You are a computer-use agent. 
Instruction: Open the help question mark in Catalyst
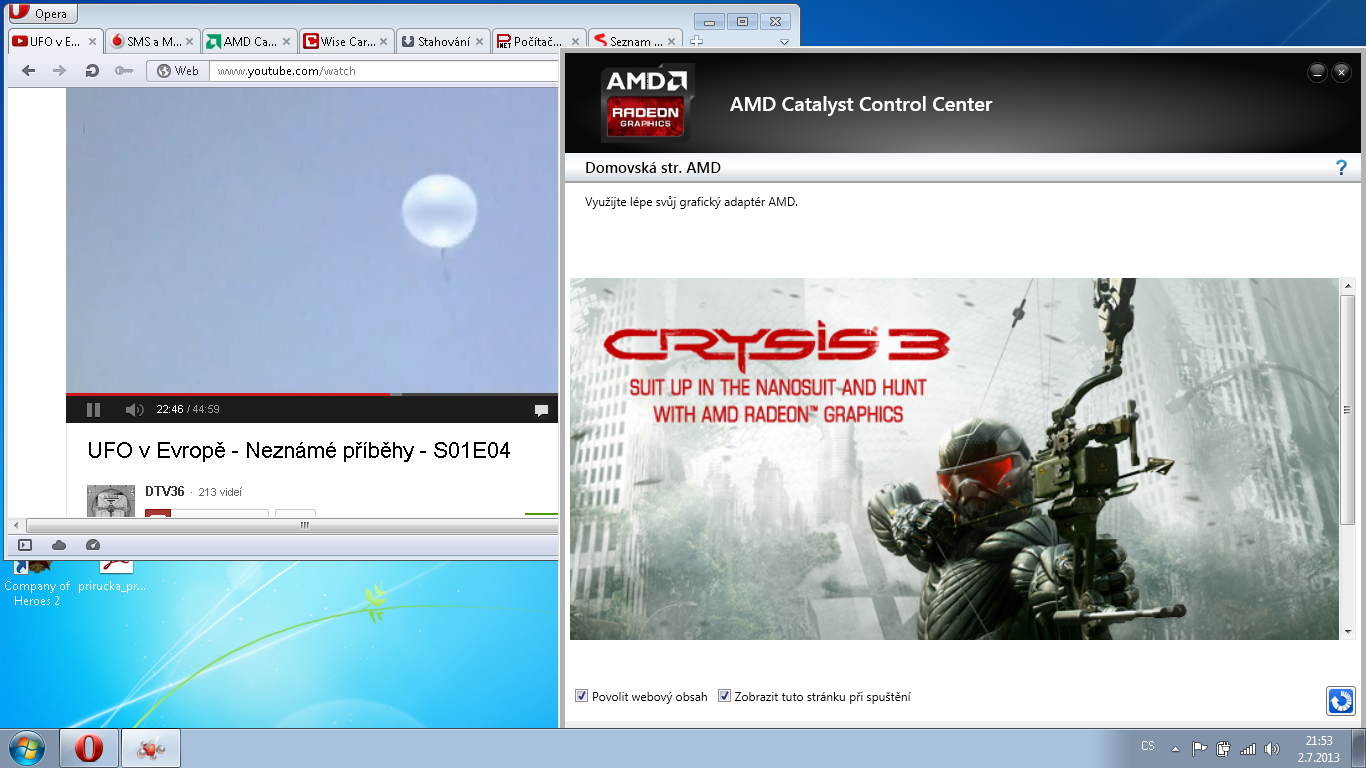1342,168
